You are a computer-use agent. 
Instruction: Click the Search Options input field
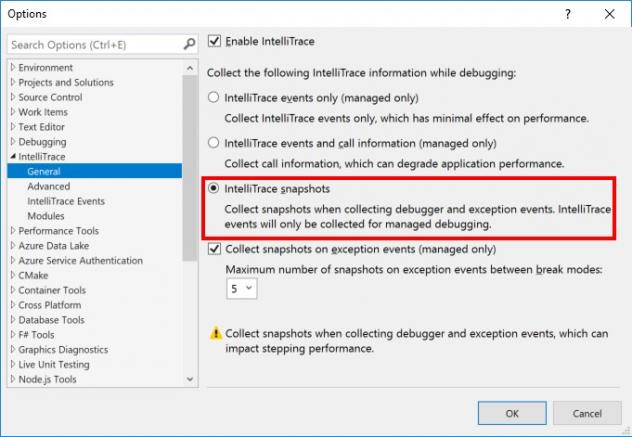point(94,45)
